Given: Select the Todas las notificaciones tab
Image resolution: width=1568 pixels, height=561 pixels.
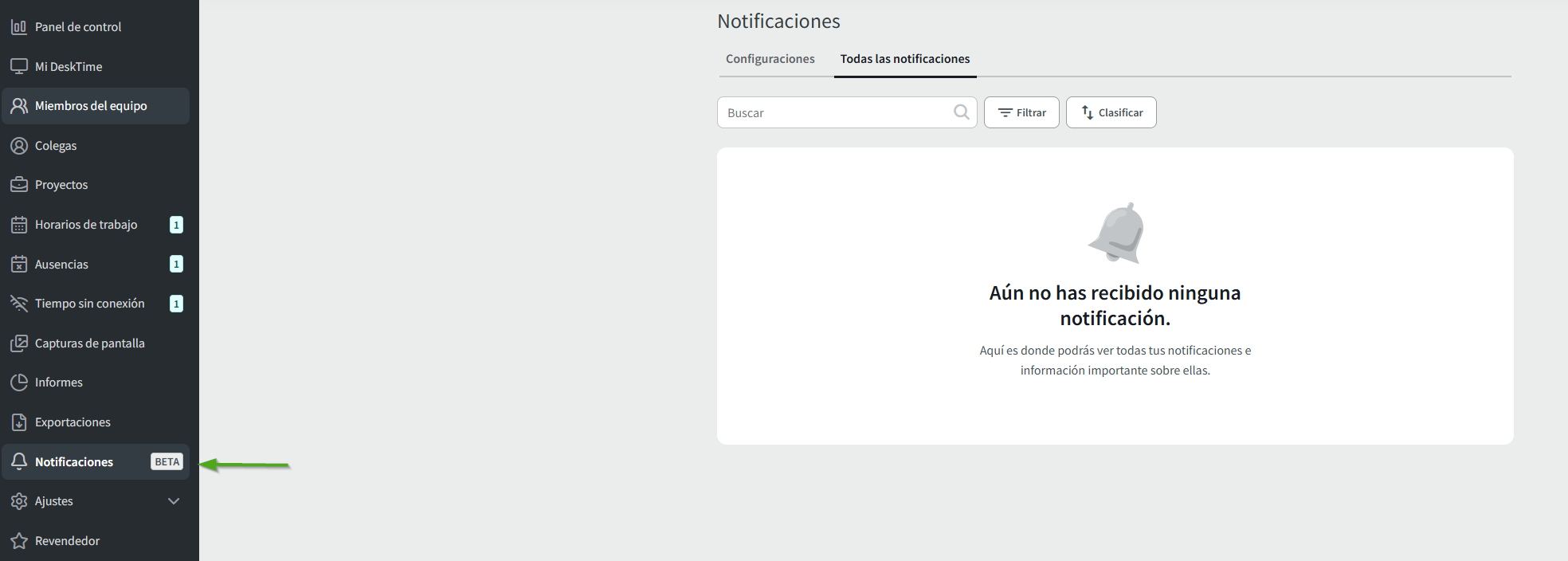Looking at the screenshot, I should coord(905,59).
